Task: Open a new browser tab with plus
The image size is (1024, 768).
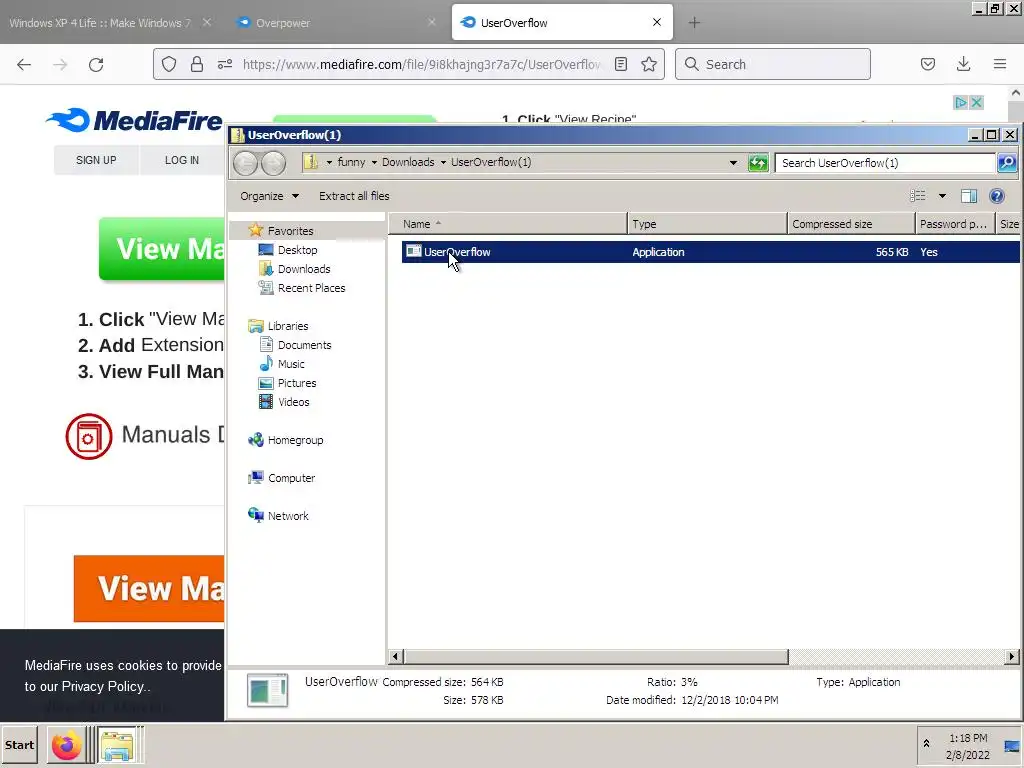Action: pos(694,23)
